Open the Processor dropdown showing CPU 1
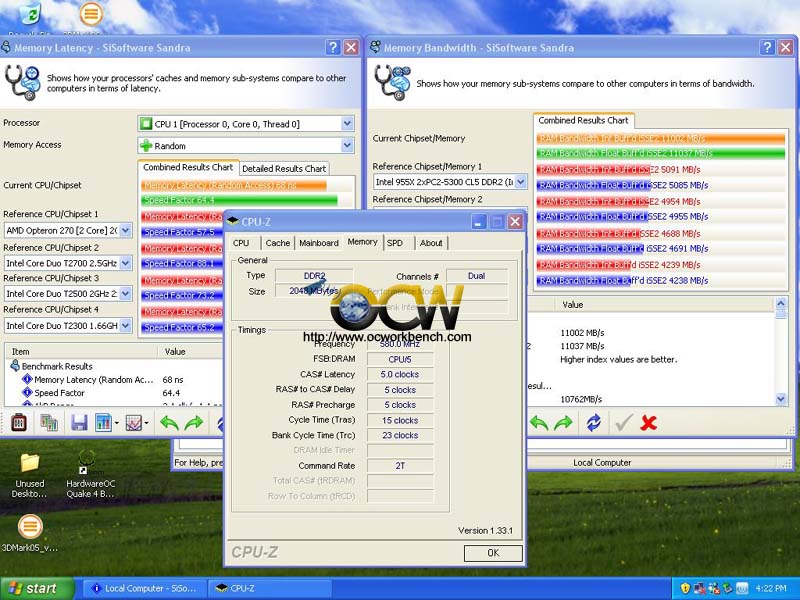Screen dimensions: 800x600 pos(246,123)
